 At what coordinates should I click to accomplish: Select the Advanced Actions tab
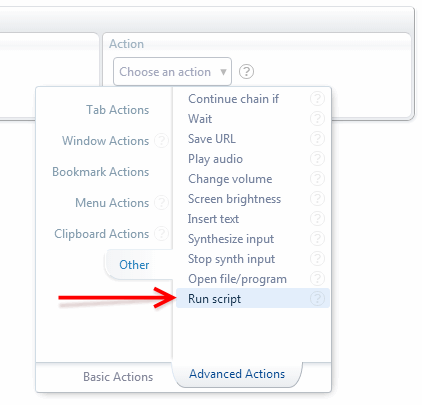pos(237,374)
